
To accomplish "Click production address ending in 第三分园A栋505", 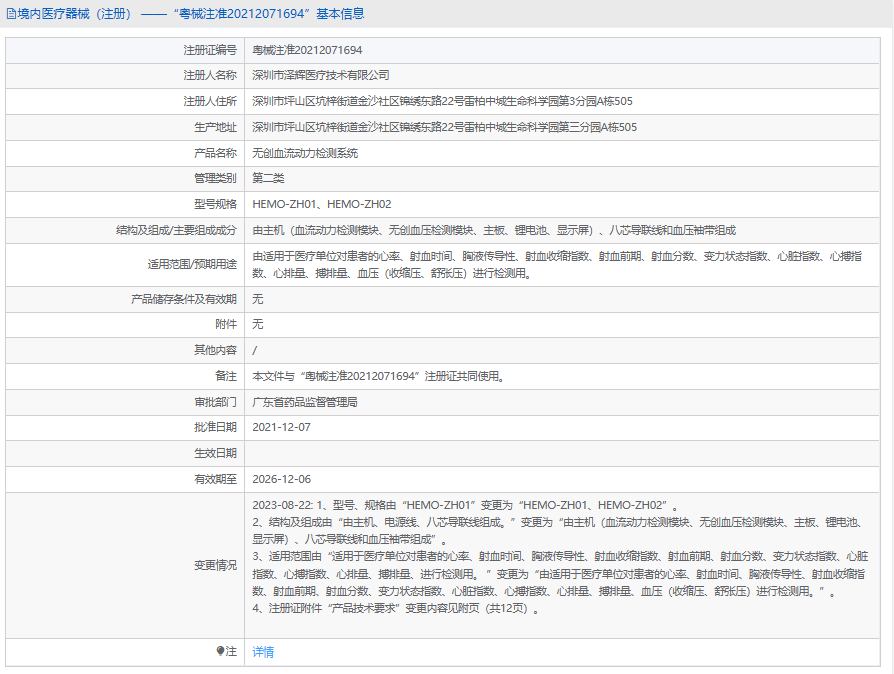I will pos(445,127).
